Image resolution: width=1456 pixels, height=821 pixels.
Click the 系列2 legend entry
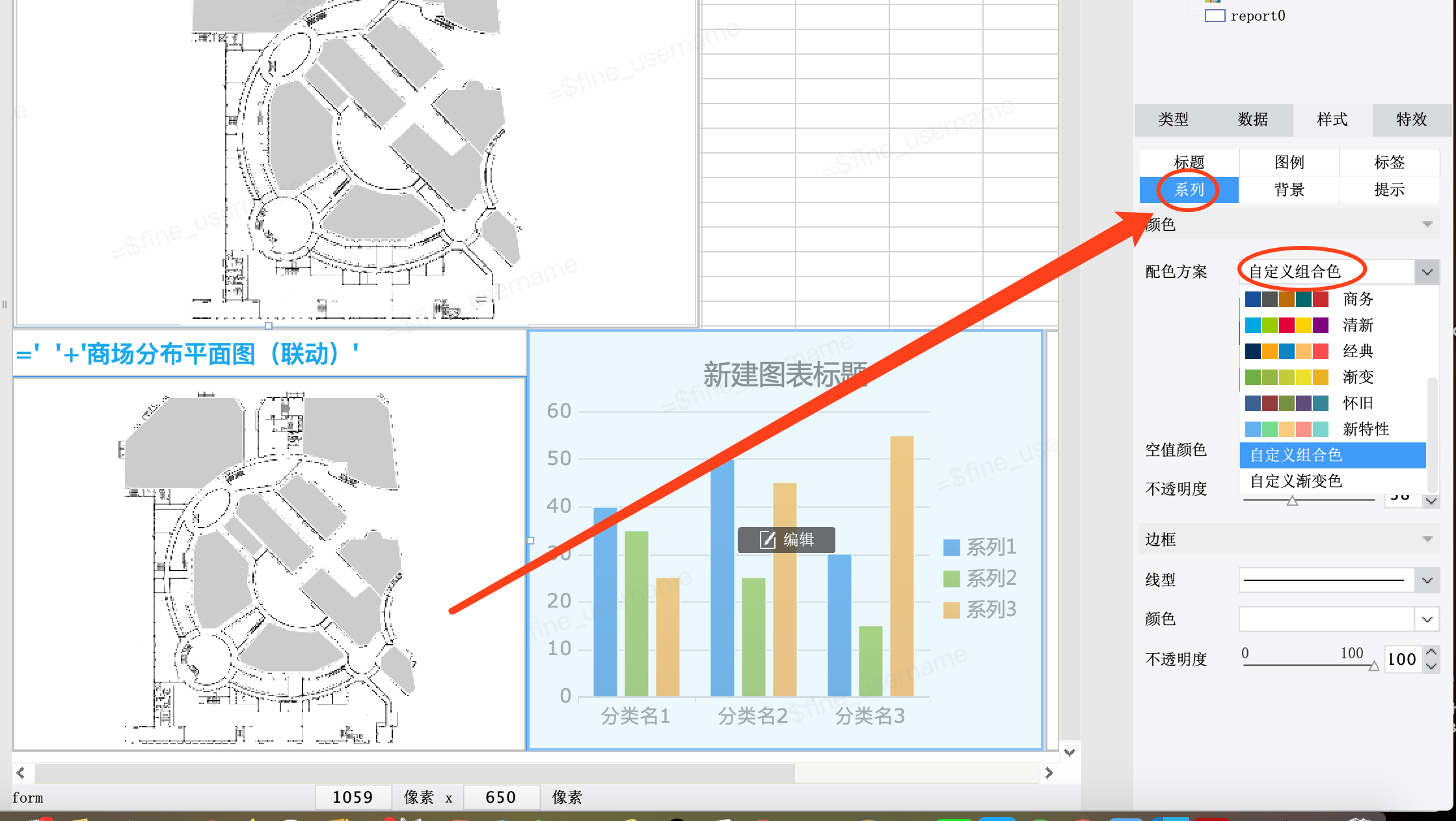980,578
